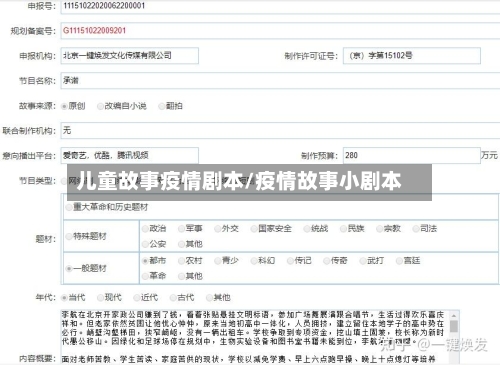The width and height of the screenshot is (500, 365).
Task: Pick the 统战 radio option
Action: click(307, 229)
